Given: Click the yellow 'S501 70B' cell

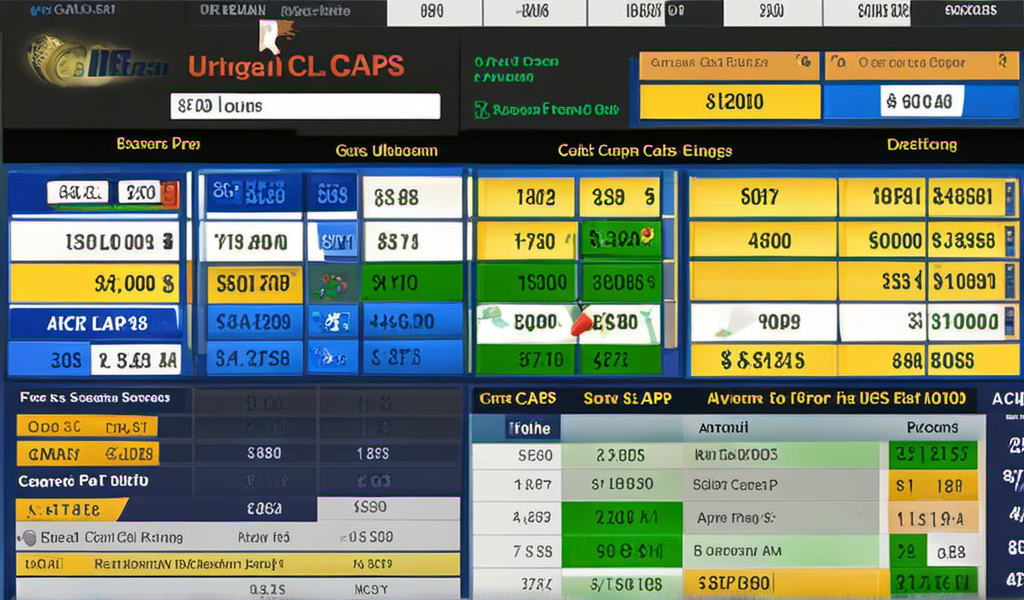Looking at the screenshot, I should coord(253,283).
